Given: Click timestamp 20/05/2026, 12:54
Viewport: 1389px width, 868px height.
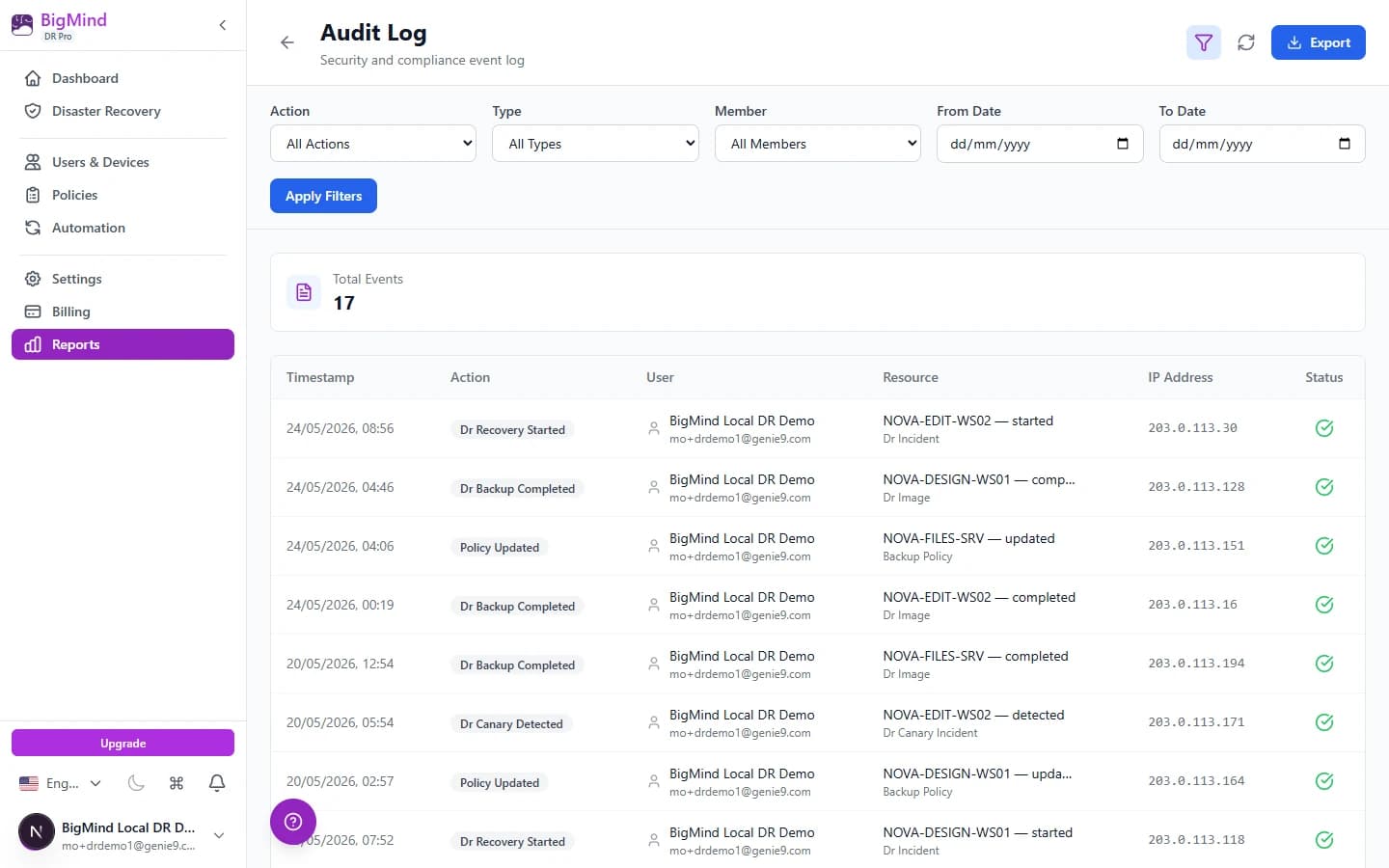Looking at the screenshot, I should pyautogui.click(x=340, y=664).
